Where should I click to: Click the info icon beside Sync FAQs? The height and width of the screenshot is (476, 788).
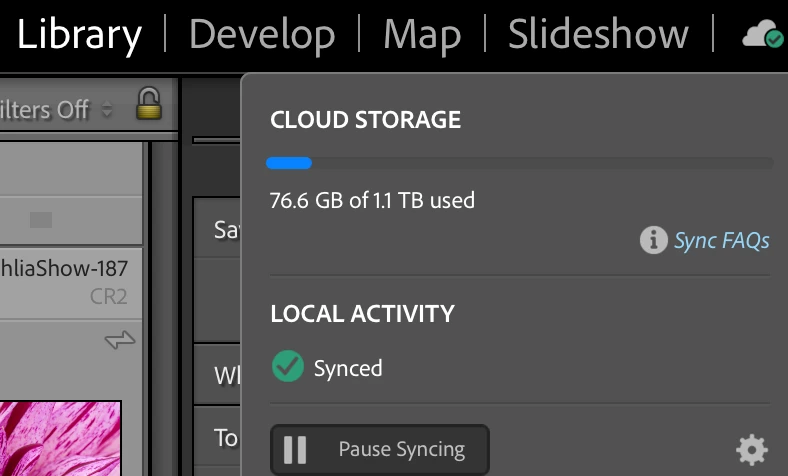653,240
